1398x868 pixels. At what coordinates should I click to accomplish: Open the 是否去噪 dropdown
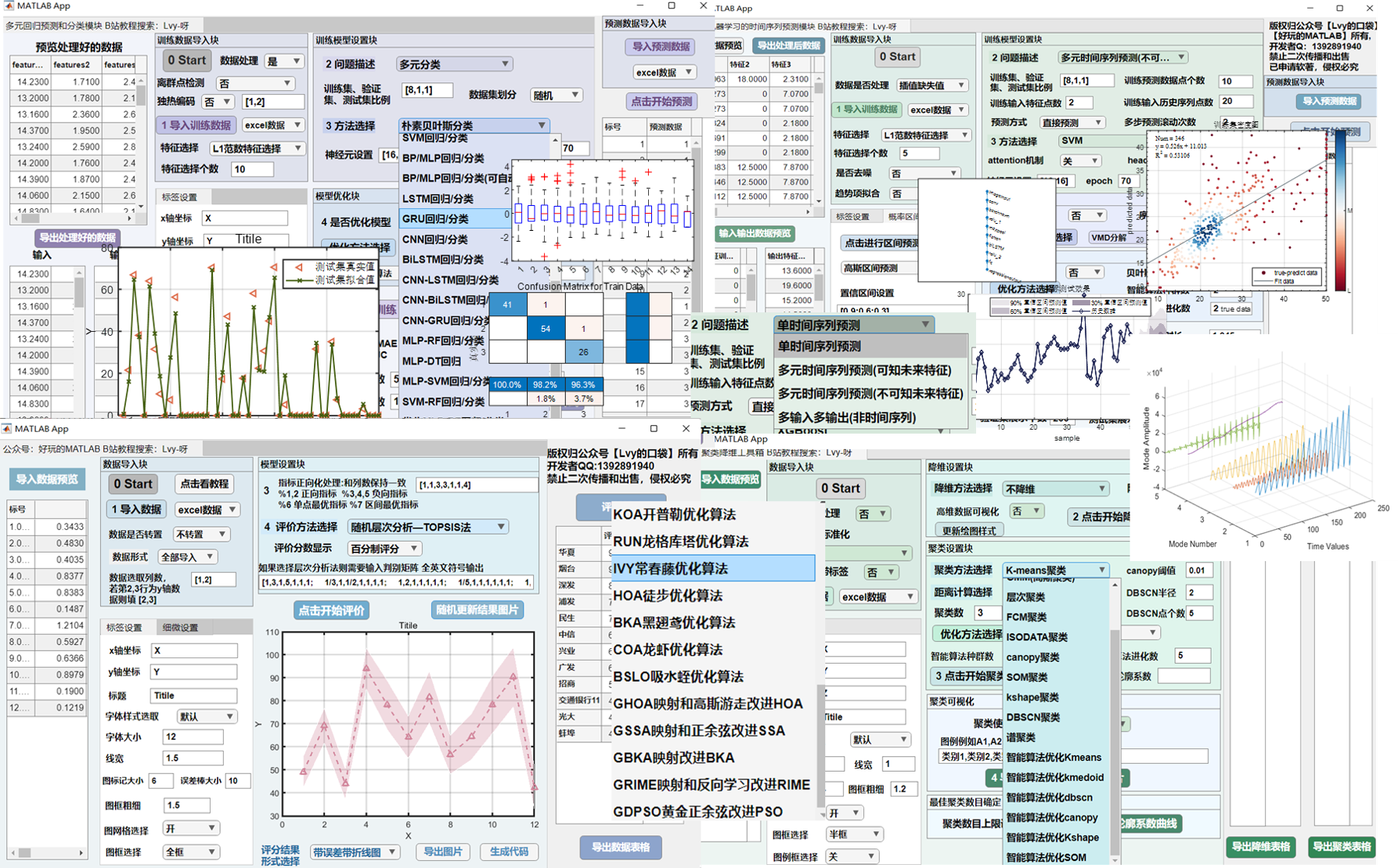tap(925, 173)
